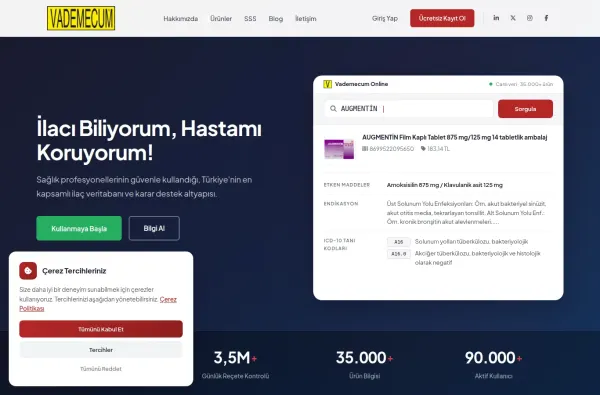
Task: Reject all cookies via Tümünü Reddet
Action: (101, 369)
